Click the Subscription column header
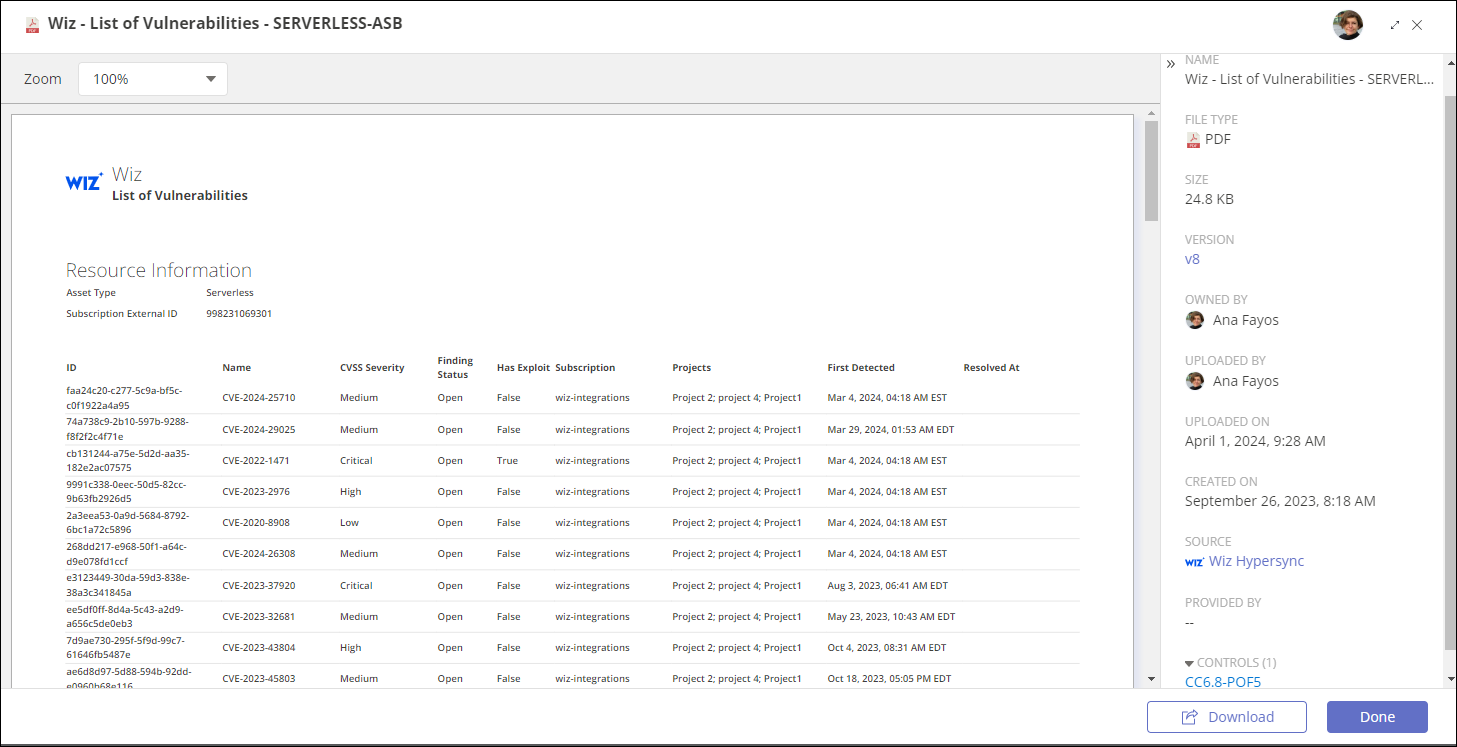 tap(585, 368)
